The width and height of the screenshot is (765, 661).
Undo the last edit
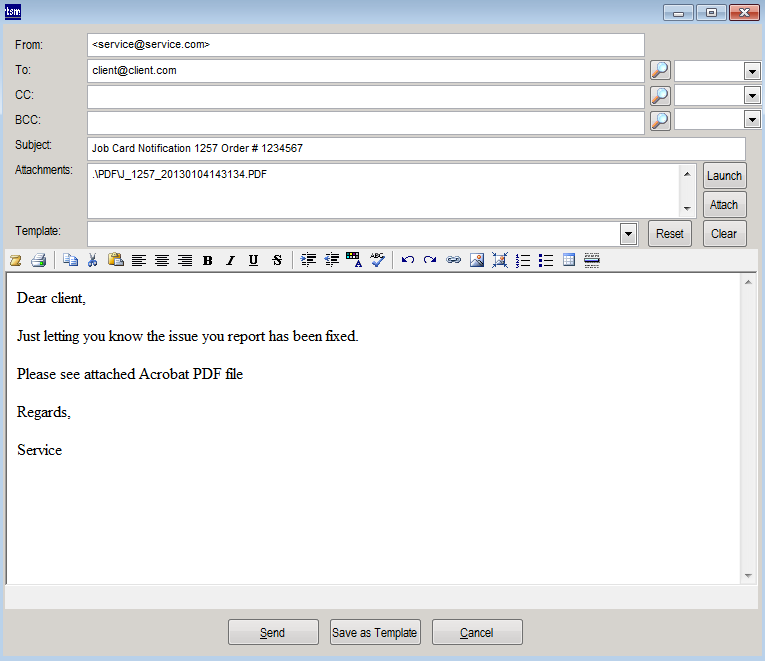click(x=407, y=260)
